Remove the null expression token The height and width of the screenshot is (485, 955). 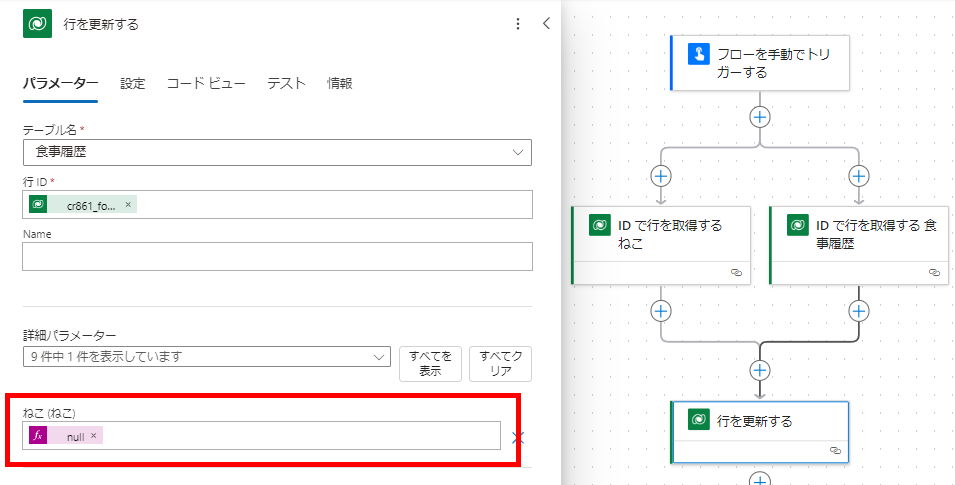[x=93, y=436]
